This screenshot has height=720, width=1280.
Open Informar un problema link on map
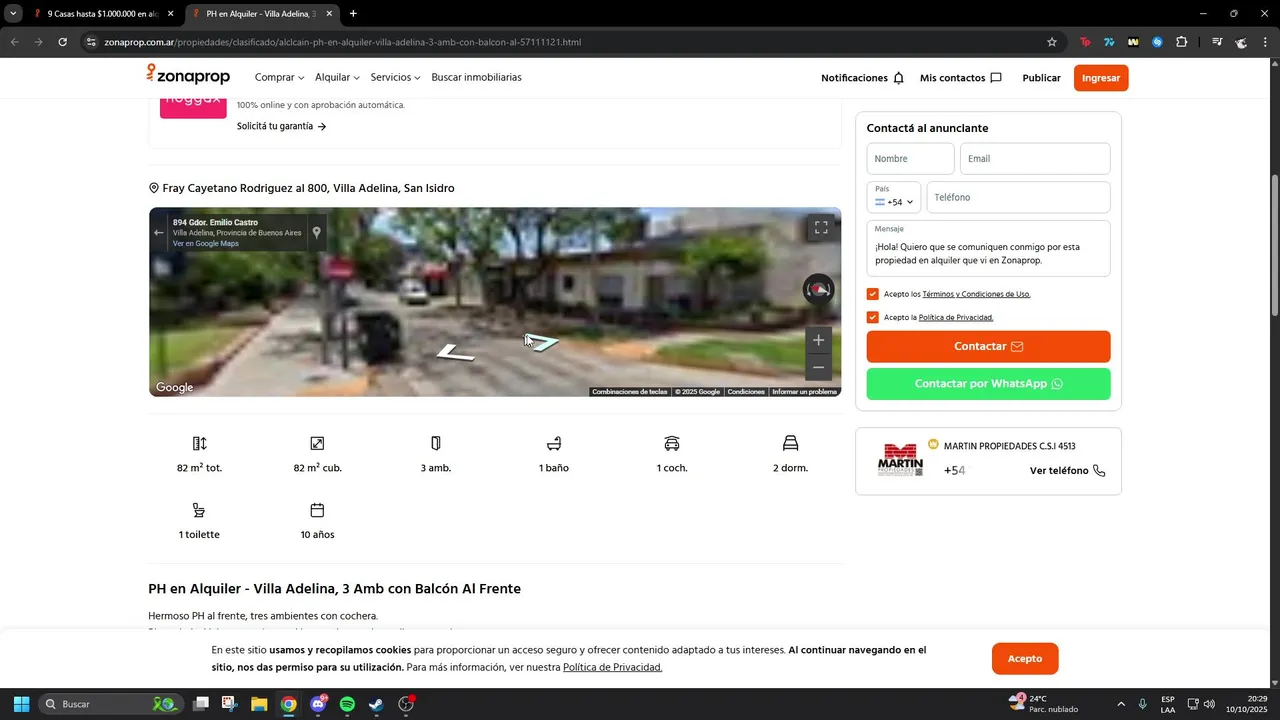[x=804, y=392]
